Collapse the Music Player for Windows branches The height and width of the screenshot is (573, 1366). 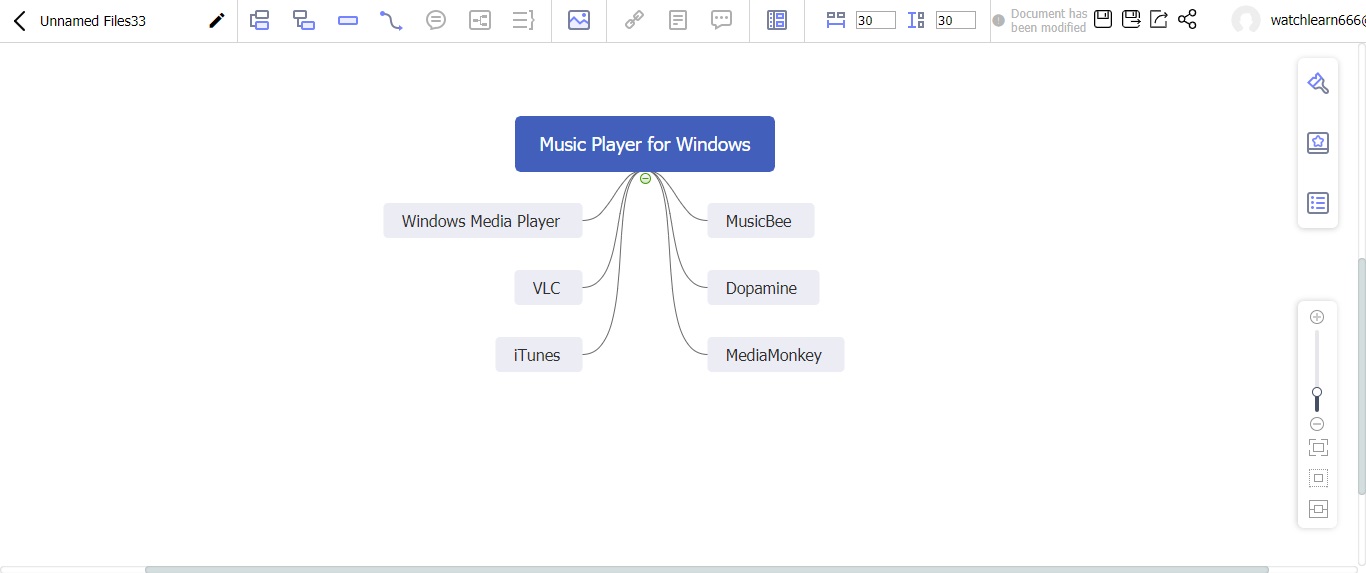tap(645, 178)
